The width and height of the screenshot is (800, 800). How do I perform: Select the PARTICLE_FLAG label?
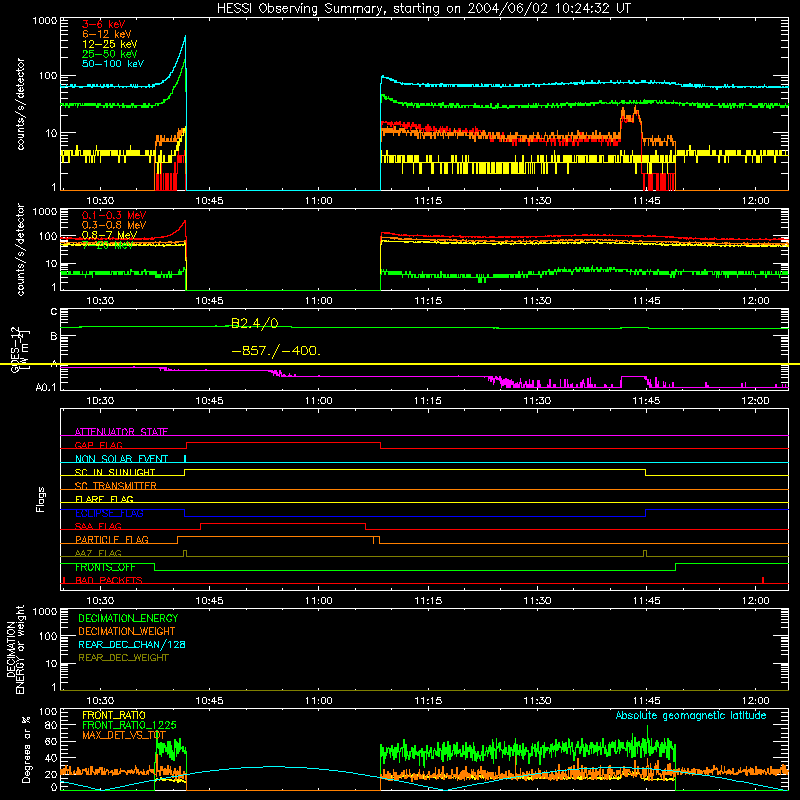point(112,539)
